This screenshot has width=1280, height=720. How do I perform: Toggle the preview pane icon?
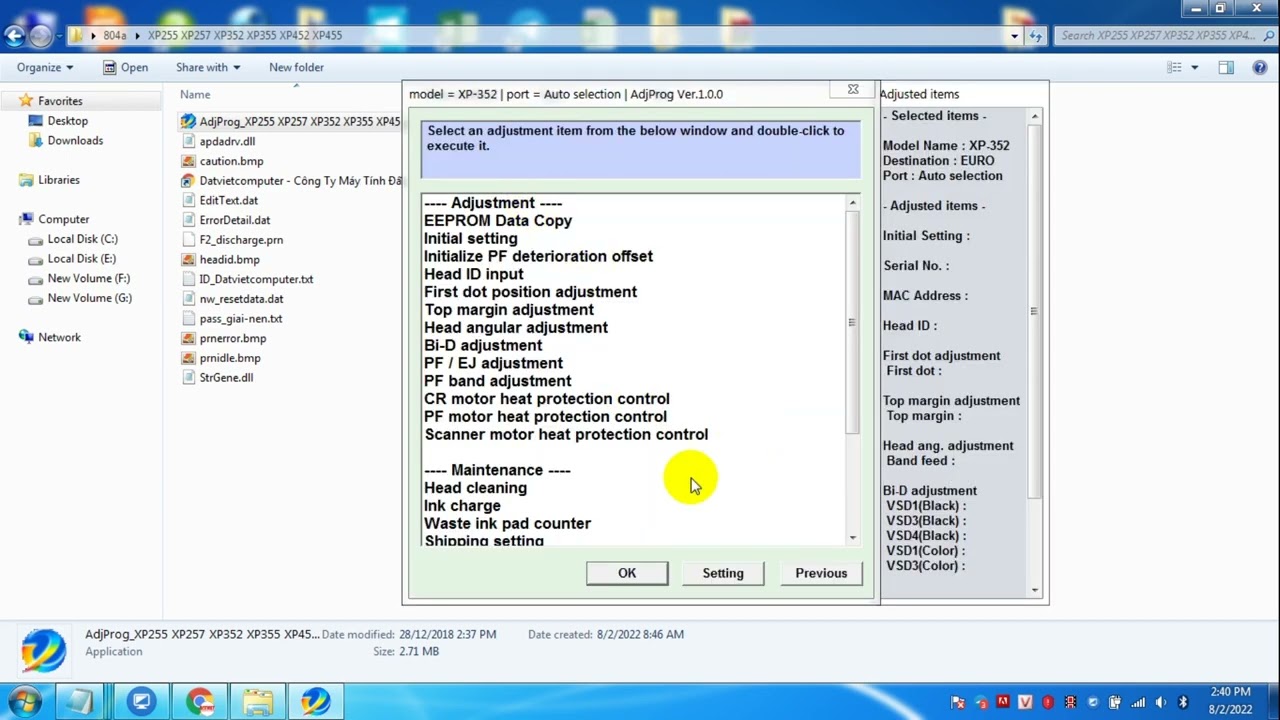tap(1226, 67)
